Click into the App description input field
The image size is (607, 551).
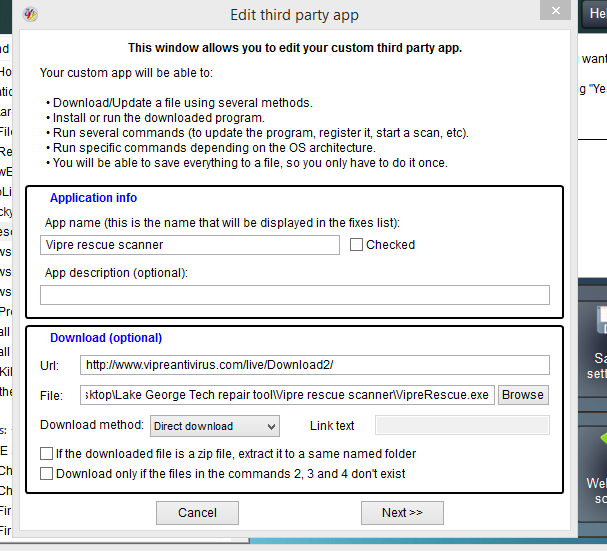[x=295, y=295]
